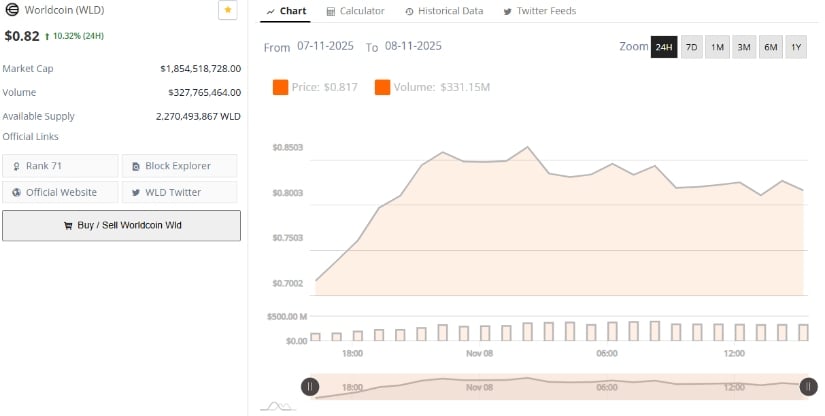This screenshot has width=825, height=416.
Task: Click Buy / Sell Worldcoin Wld button
Action: tap(121, 225)
